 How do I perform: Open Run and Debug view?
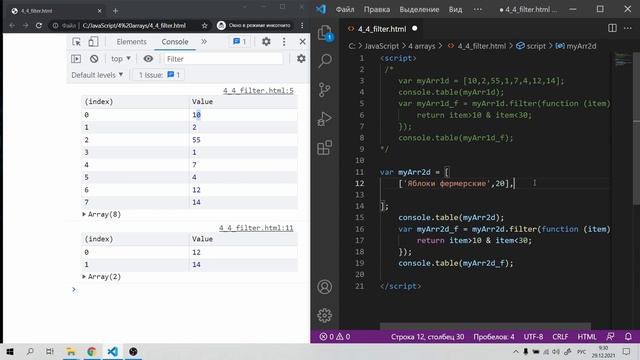click(x=325, y=119)
